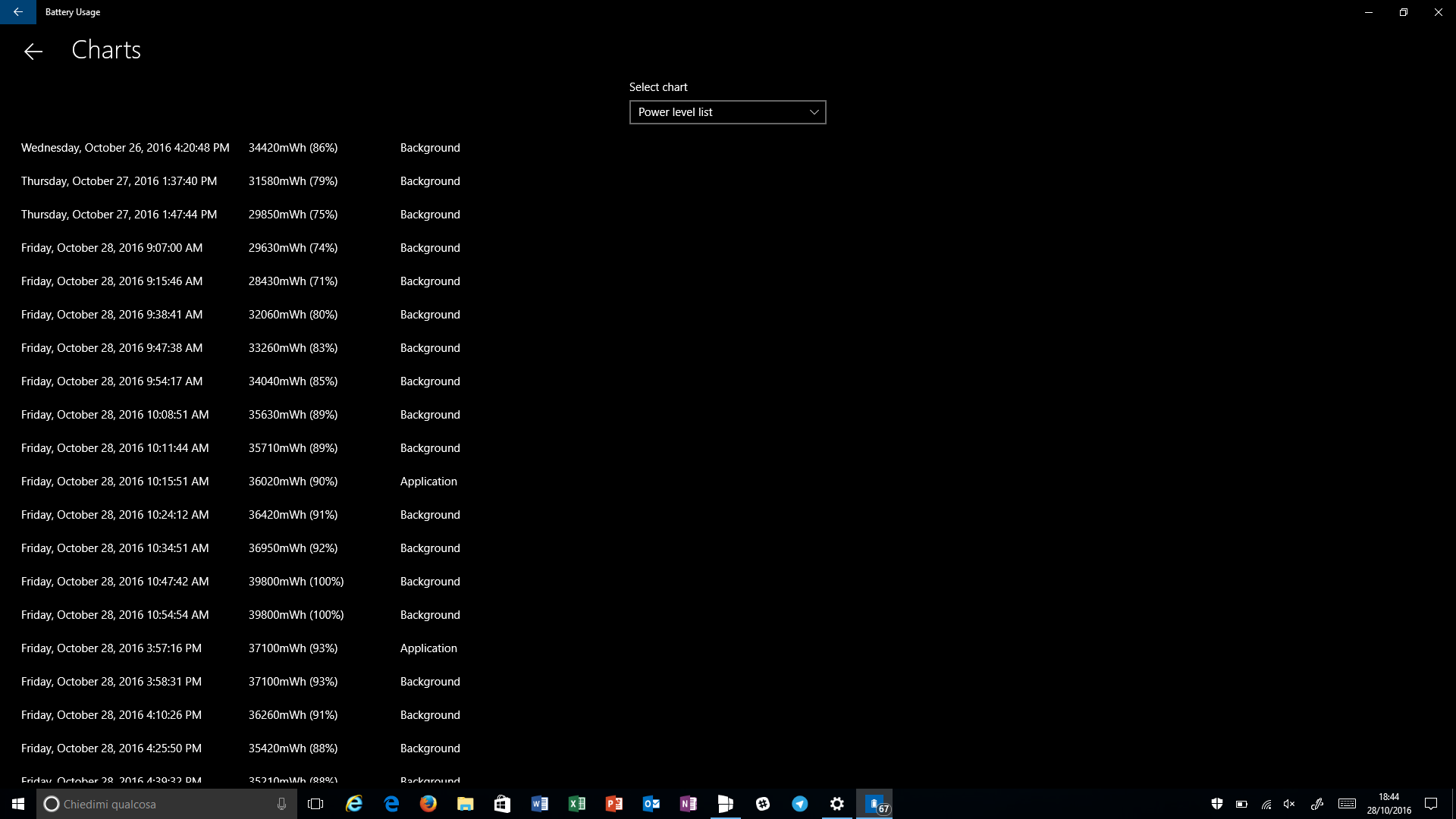Open the Windows Start menu
This screenshot has width=1456, height=819.
coord(18,804)
